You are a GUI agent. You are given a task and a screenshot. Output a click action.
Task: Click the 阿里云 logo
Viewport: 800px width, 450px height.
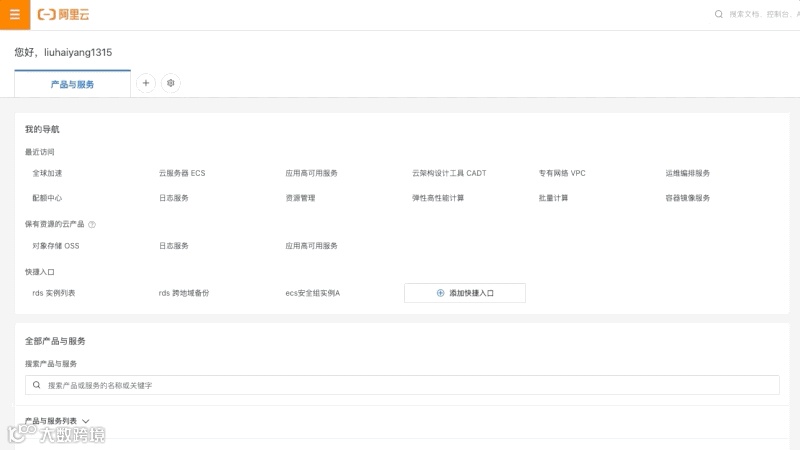63,15
